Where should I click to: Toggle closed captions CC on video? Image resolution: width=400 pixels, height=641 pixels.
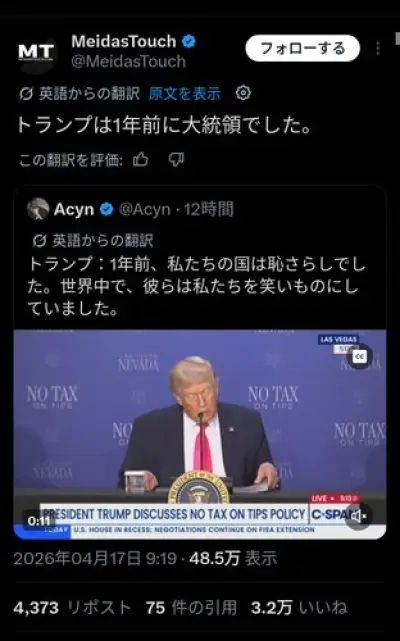pos(360,357)
